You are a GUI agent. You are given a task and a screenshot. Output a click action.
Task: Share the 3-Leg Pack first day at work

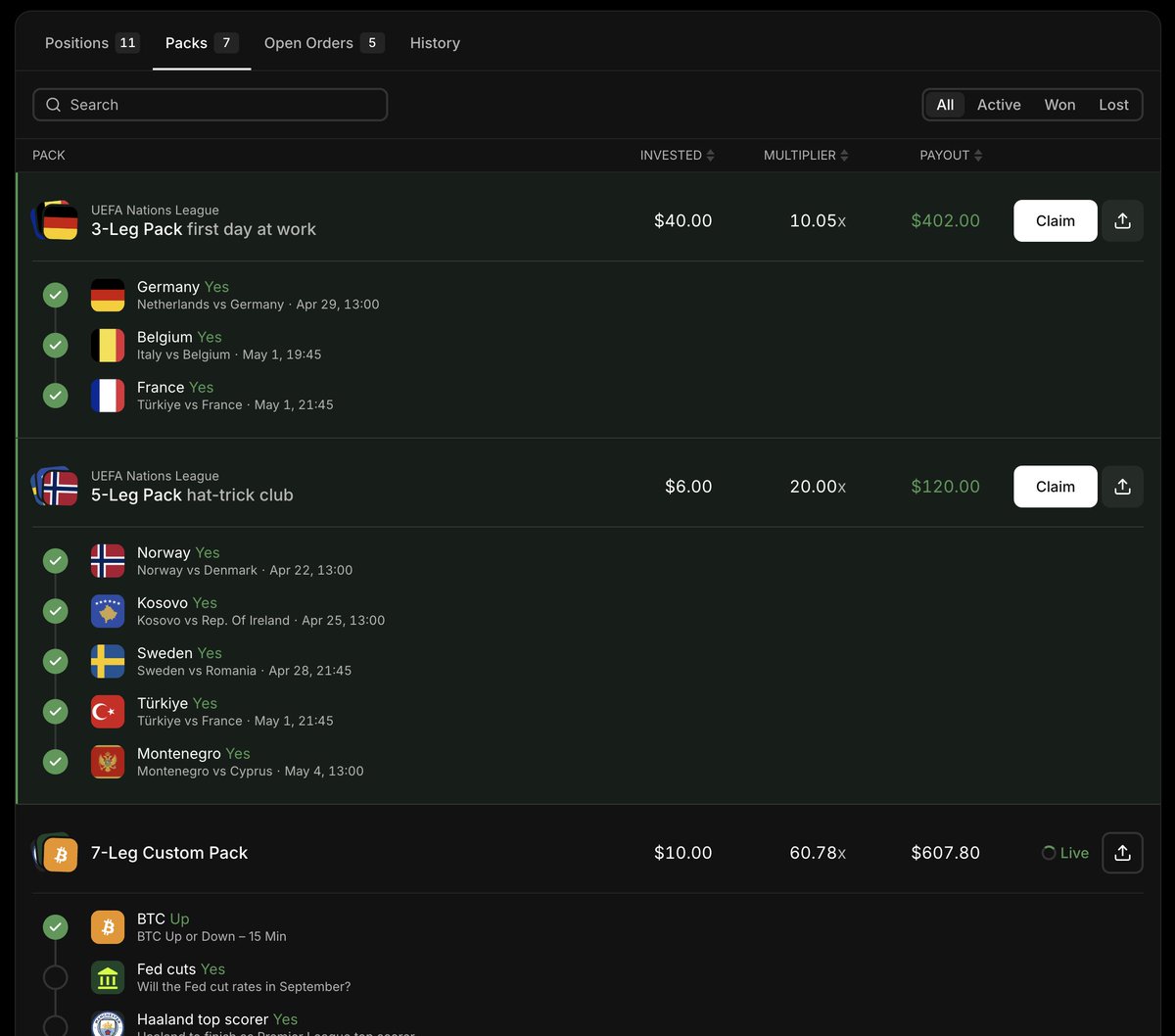(1122, 220)
